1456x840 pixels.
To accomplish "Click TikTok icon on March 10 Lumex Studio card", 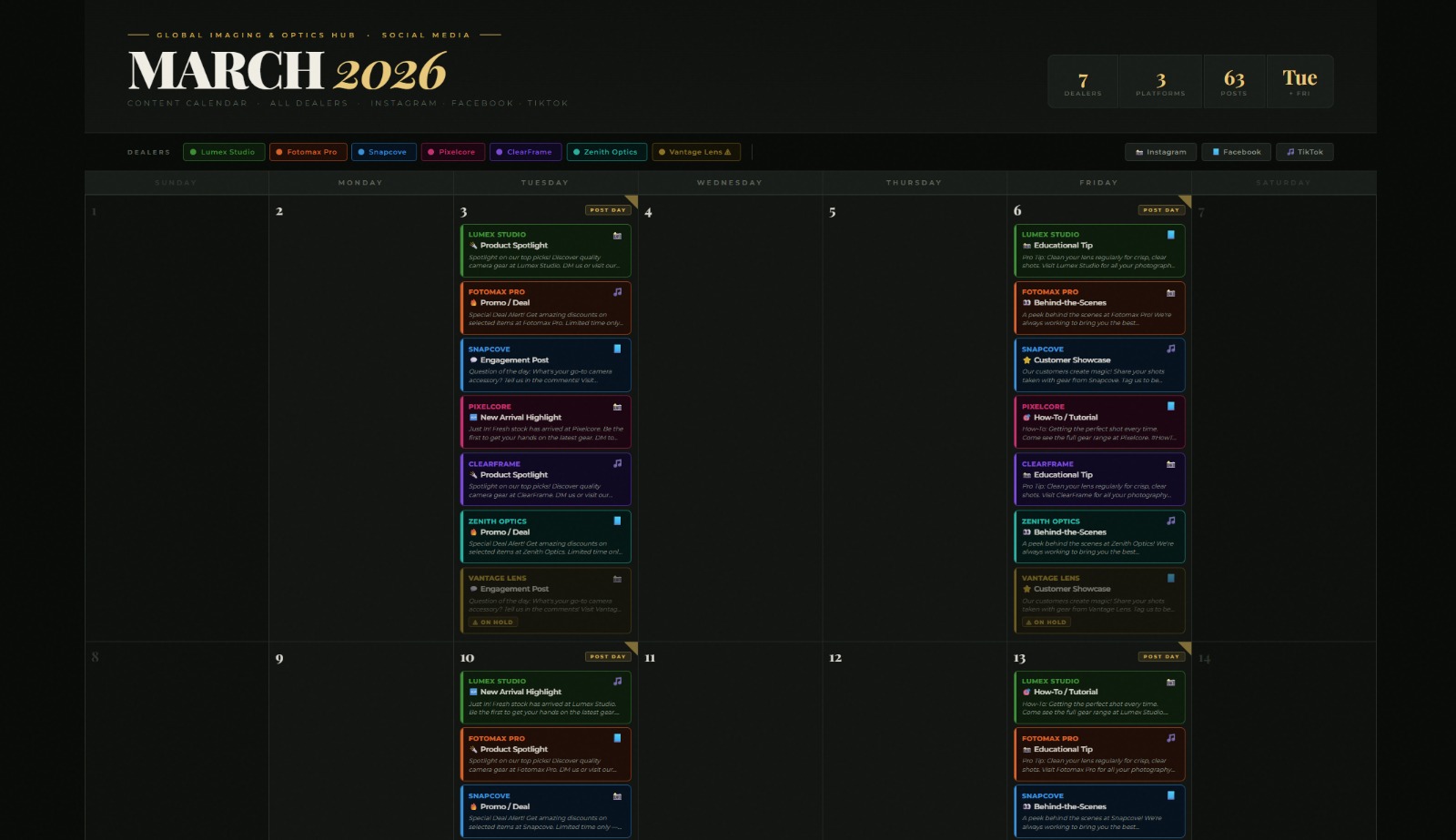I will click(617, 681).
